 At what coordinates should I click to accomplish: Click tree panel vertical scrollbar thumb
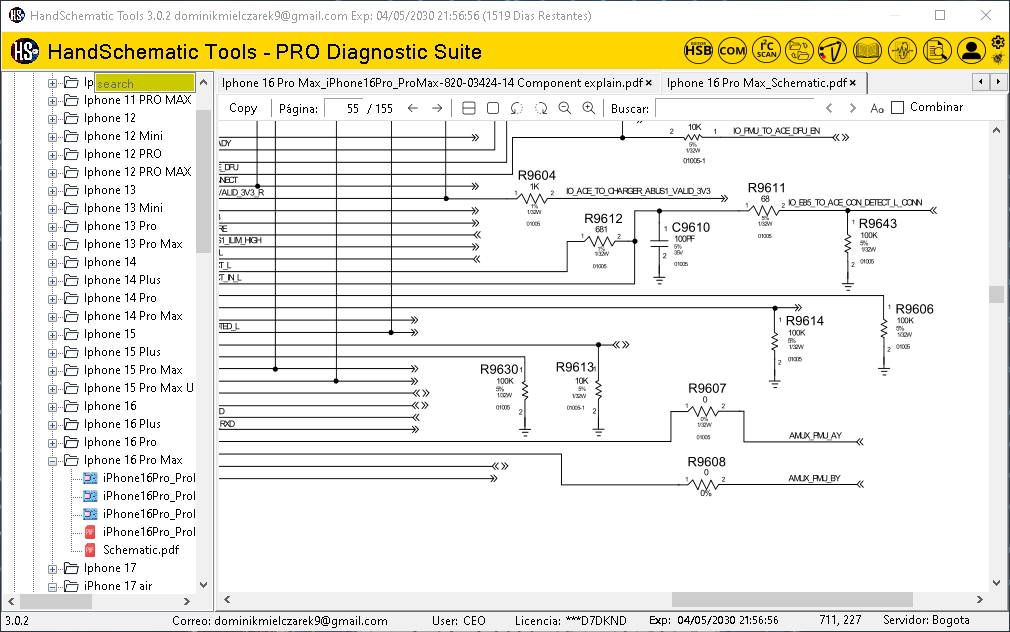[204, 182]
